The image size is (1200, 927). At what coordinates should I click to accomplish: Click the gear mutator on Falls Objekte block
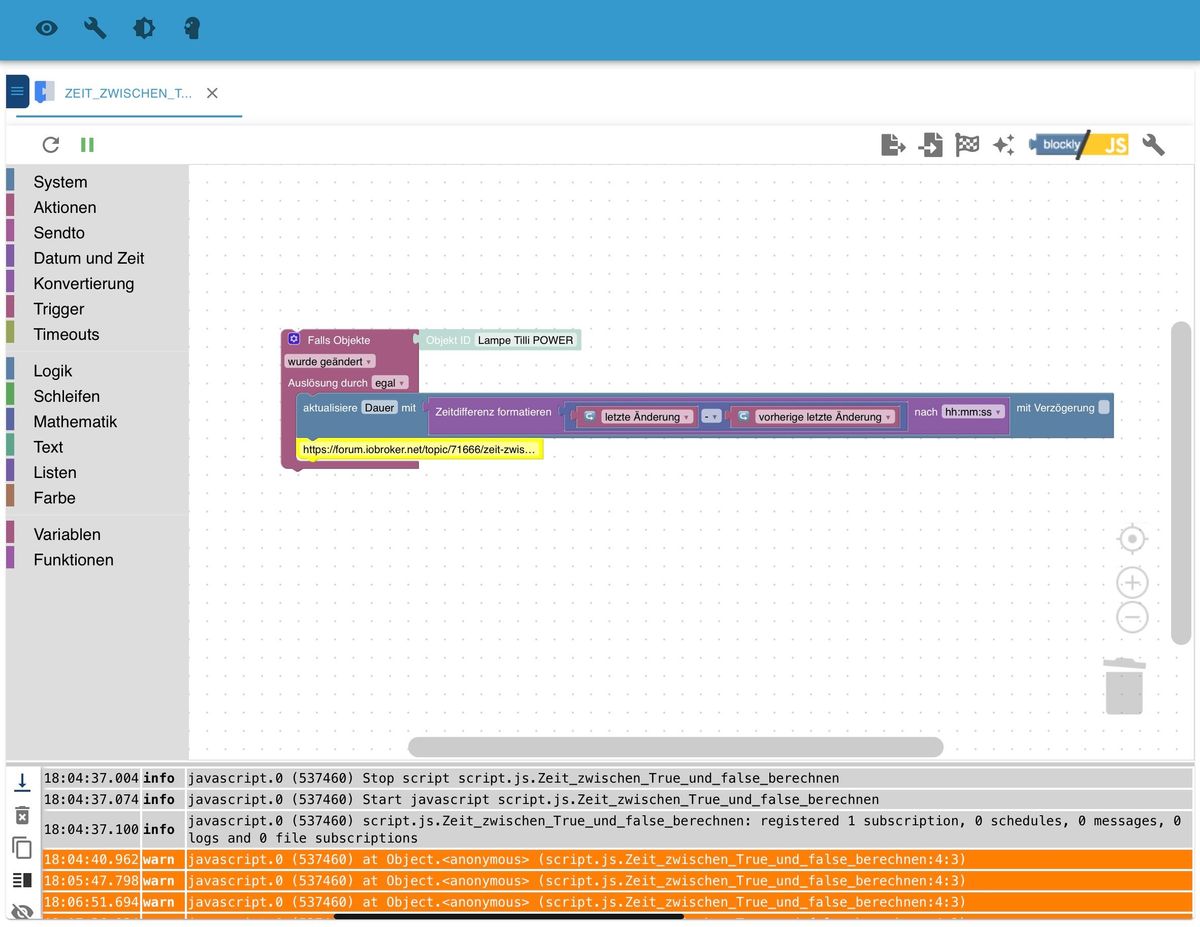[x=294, y=340]
